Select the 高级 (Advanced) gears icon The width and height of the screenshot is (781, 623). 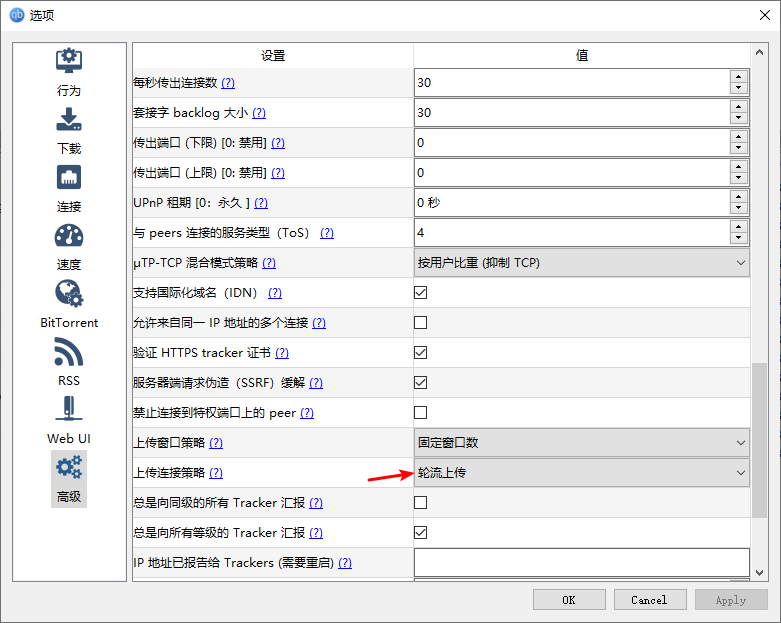(69, 468)
